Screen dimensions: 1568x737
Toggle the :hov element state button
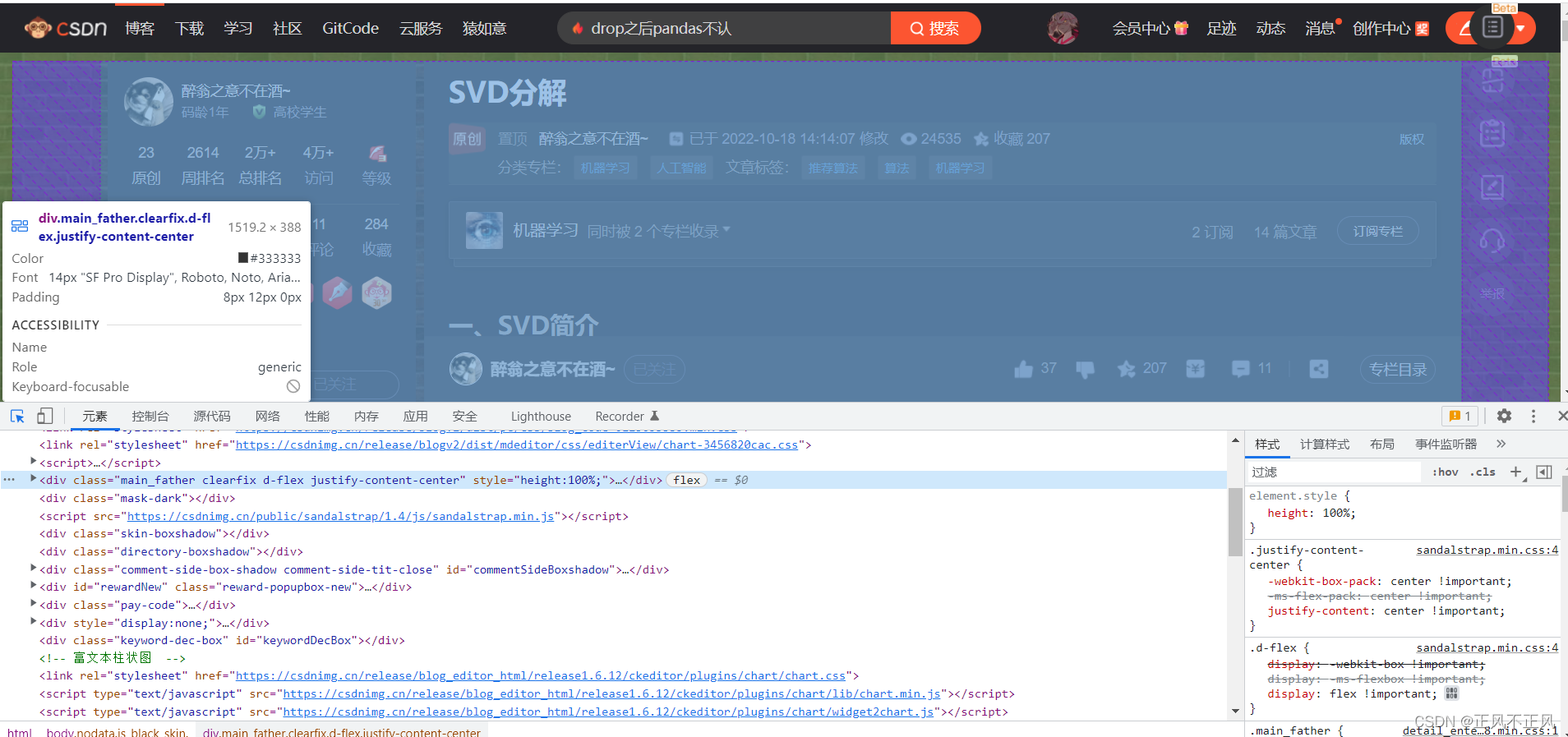pos(1446,472)
